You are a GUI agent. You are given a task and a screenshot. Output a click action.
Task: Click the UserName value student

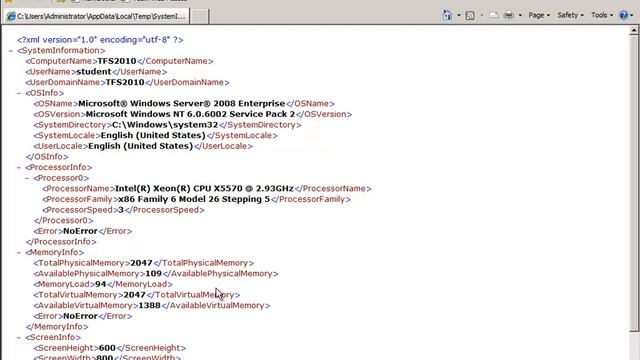(x=94, y=71)
